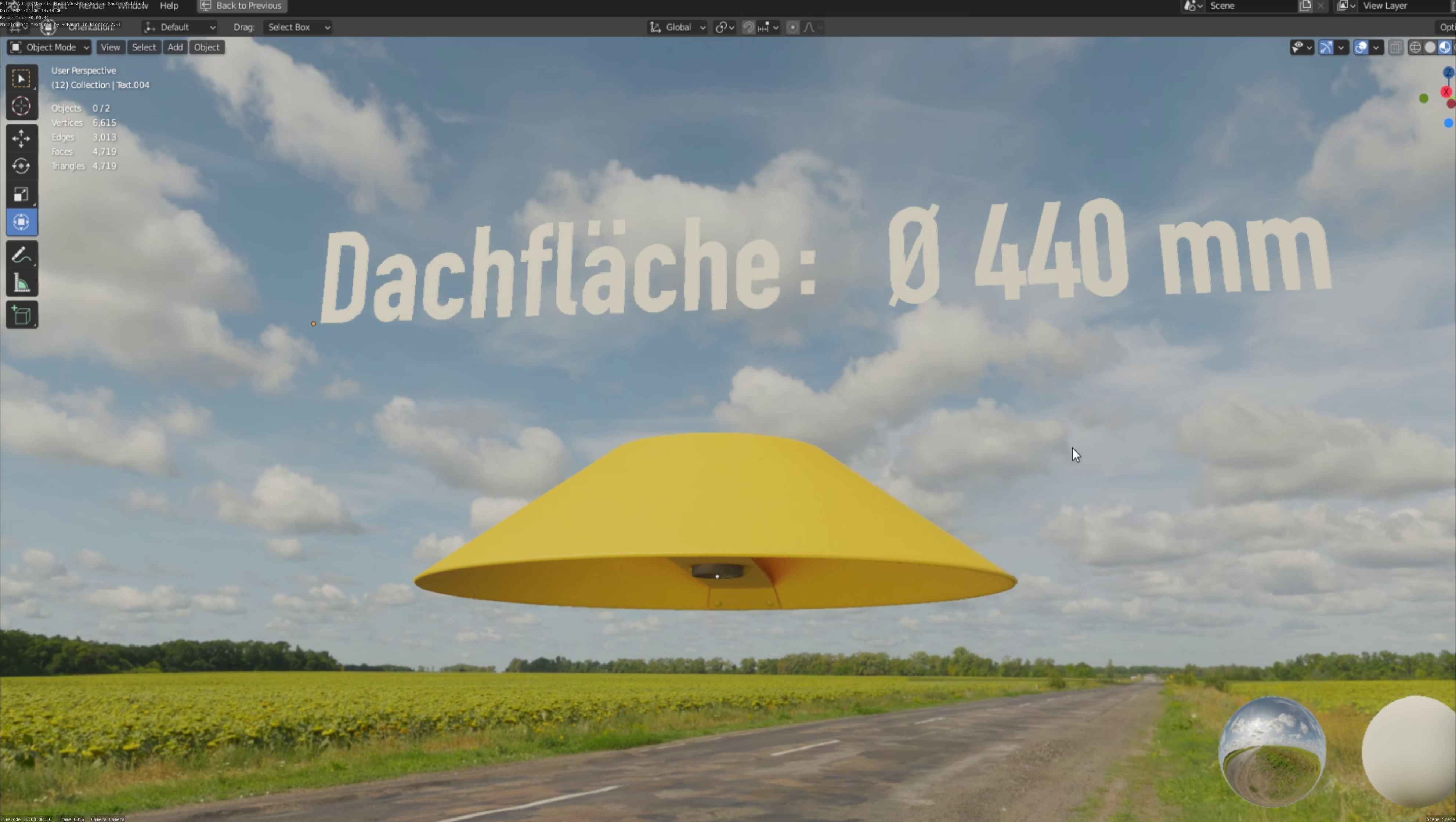
Task: Toggle proportional editing
Action: [x=792, y=27]
